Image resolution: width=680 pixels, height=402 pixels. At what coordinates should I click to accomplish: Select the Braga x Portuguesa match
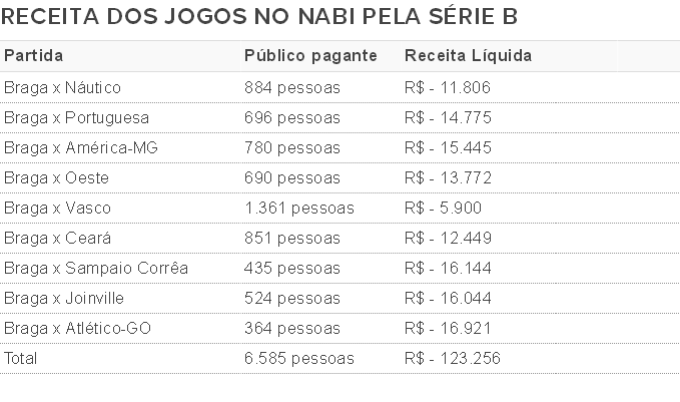tap(76, 118)
